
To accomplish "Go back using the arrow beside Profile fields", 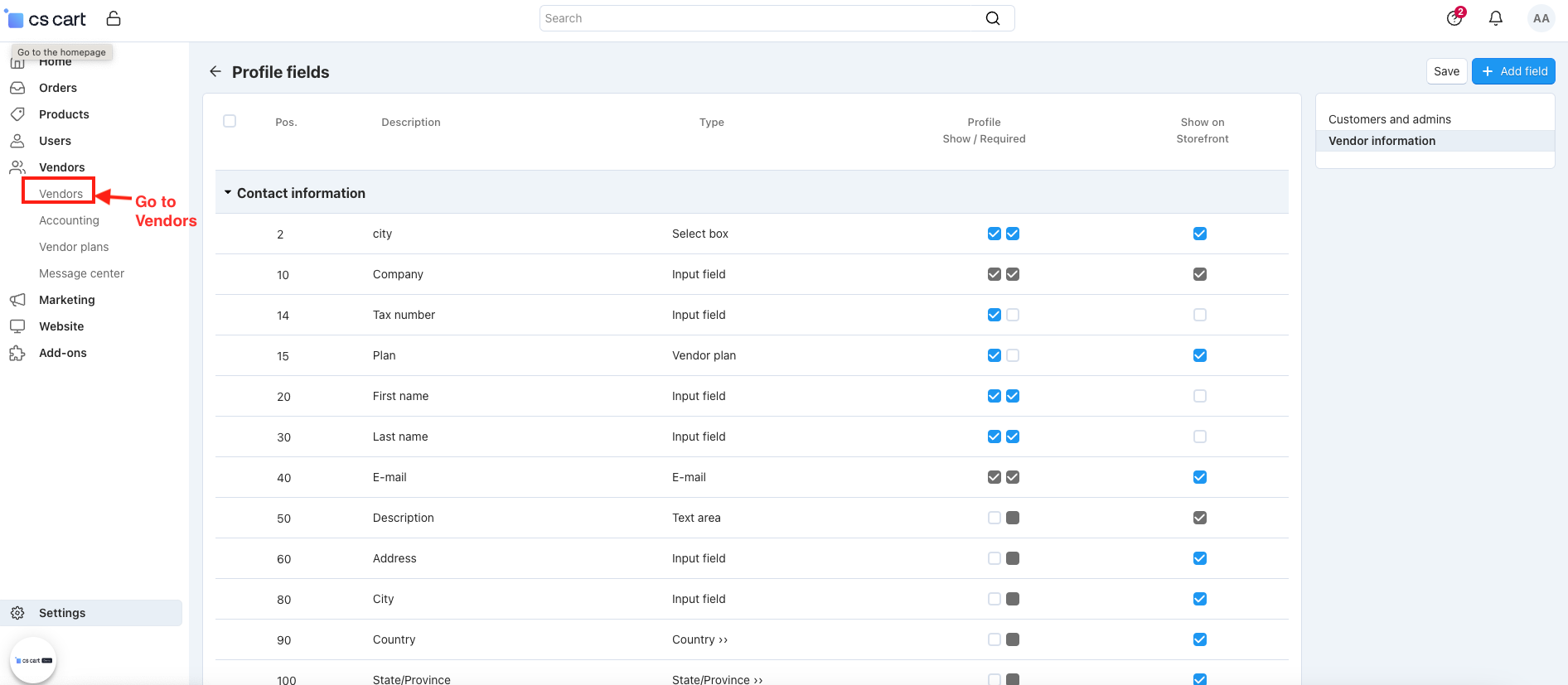I will (x=215, y=72).
